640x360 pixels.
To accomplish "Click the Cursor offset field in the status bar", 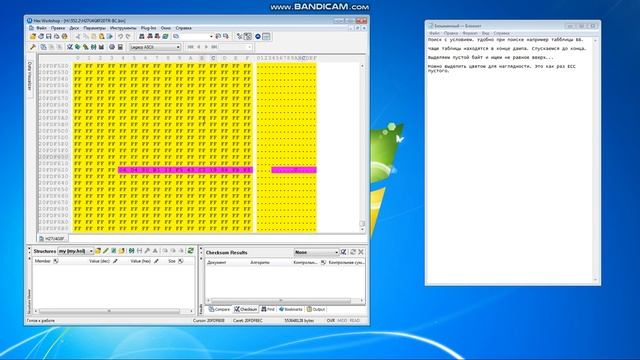I will tap(208, 321).
